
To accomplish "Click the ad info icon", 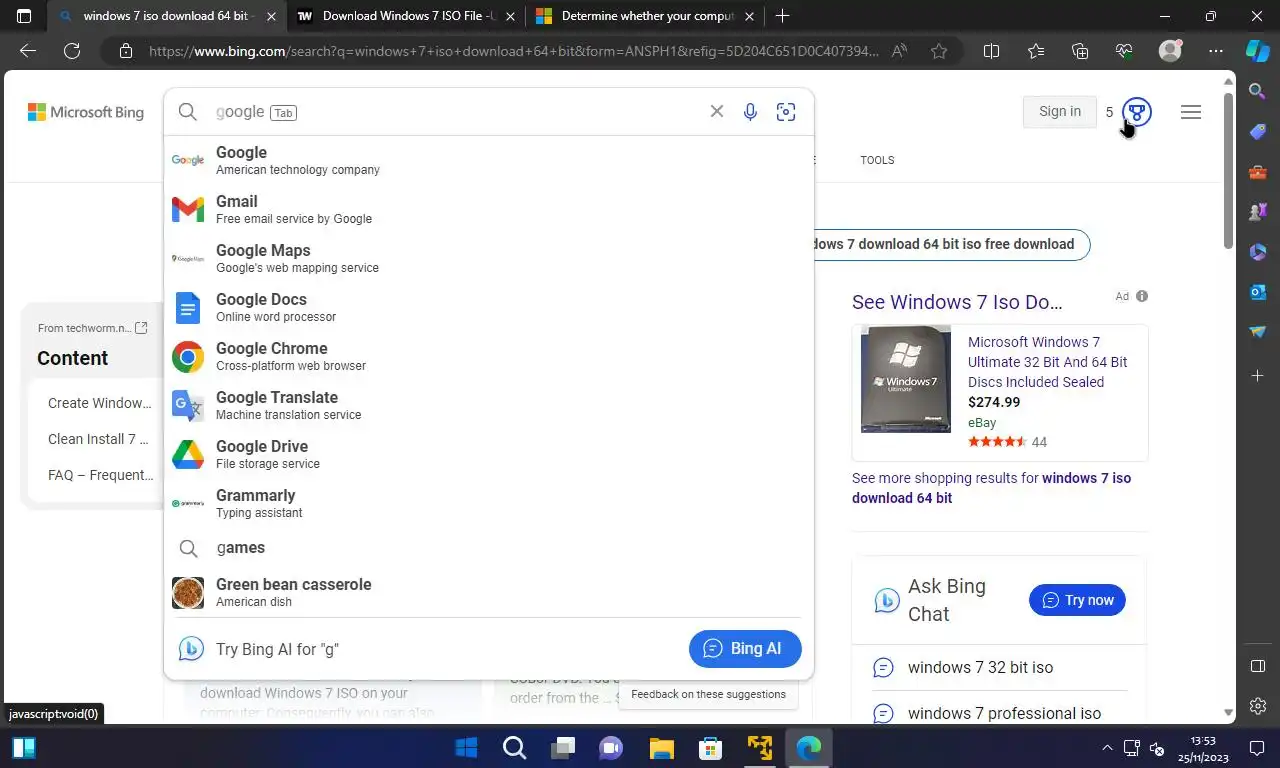I will pyautogui.click(x=1142, y=296).
